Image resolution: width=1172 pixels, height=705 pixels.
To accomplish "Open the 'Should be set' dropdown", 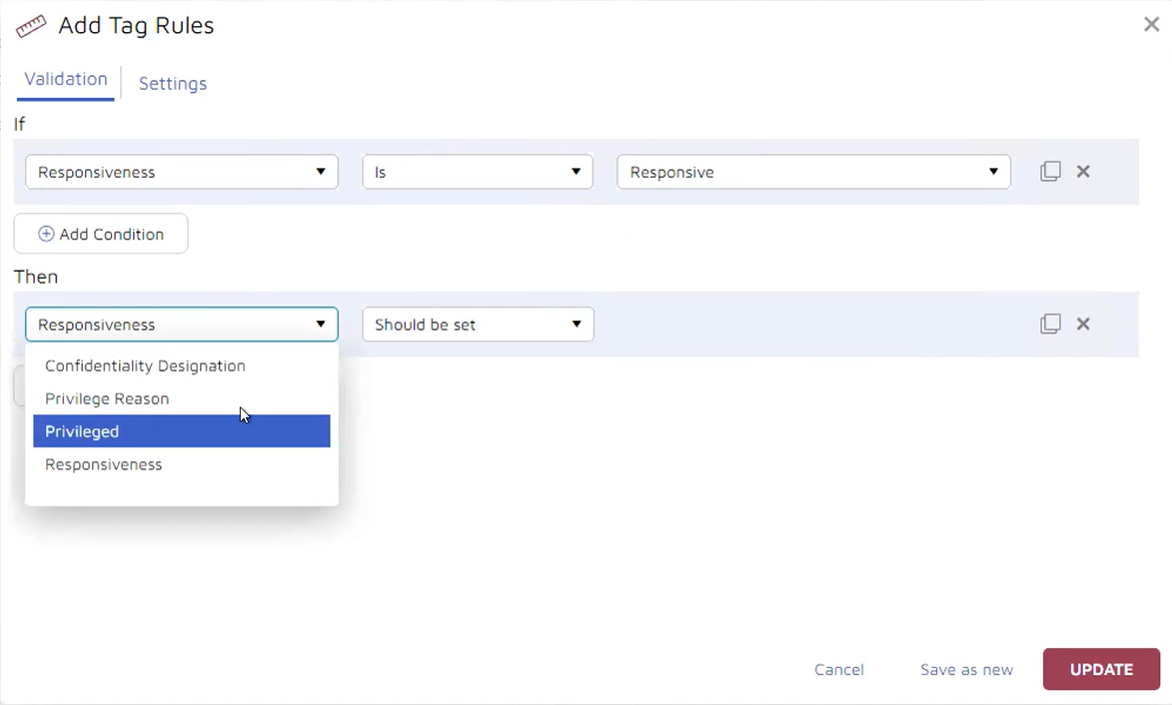I will (x=478, y=324).
